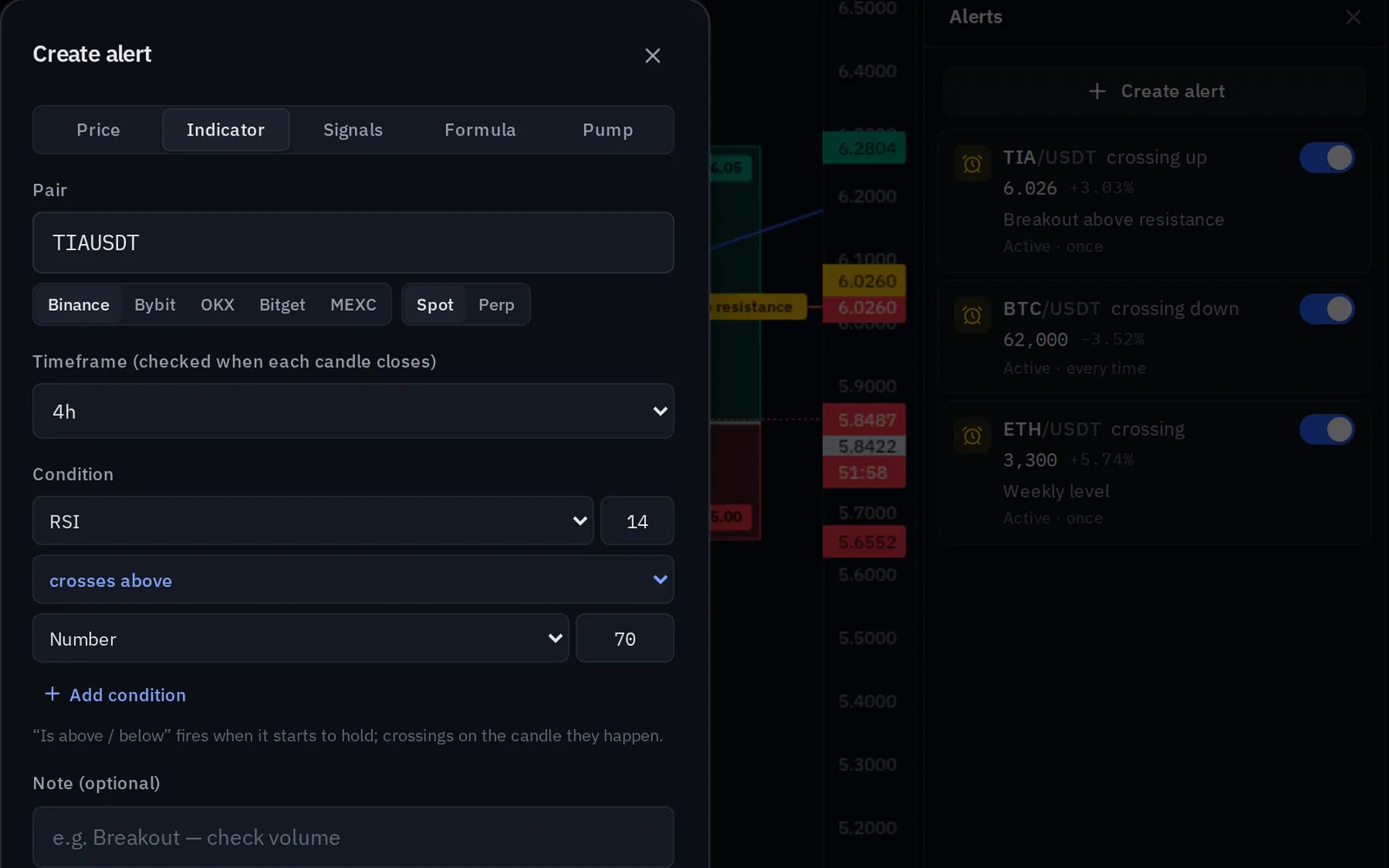The width and height of the screenshot is (1389, 868).
Task: Select Bybit exchange
Action: [x=155, y=305]
